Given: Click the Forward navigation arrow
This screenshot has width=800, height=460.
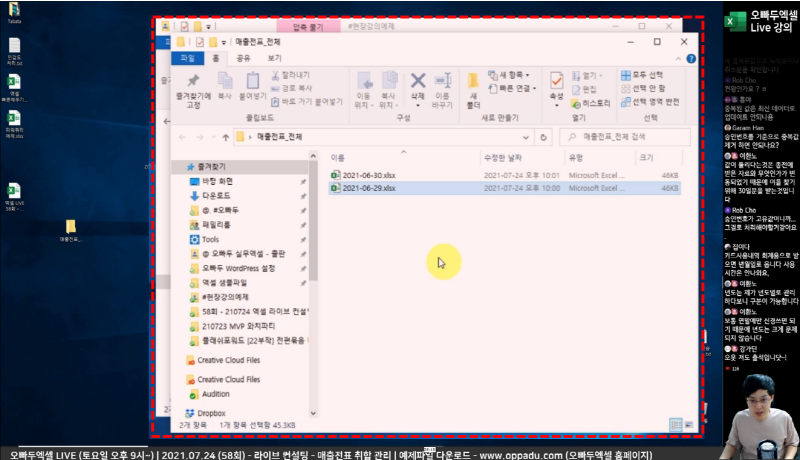Looking at the screenshot, I should coord(200,137).
